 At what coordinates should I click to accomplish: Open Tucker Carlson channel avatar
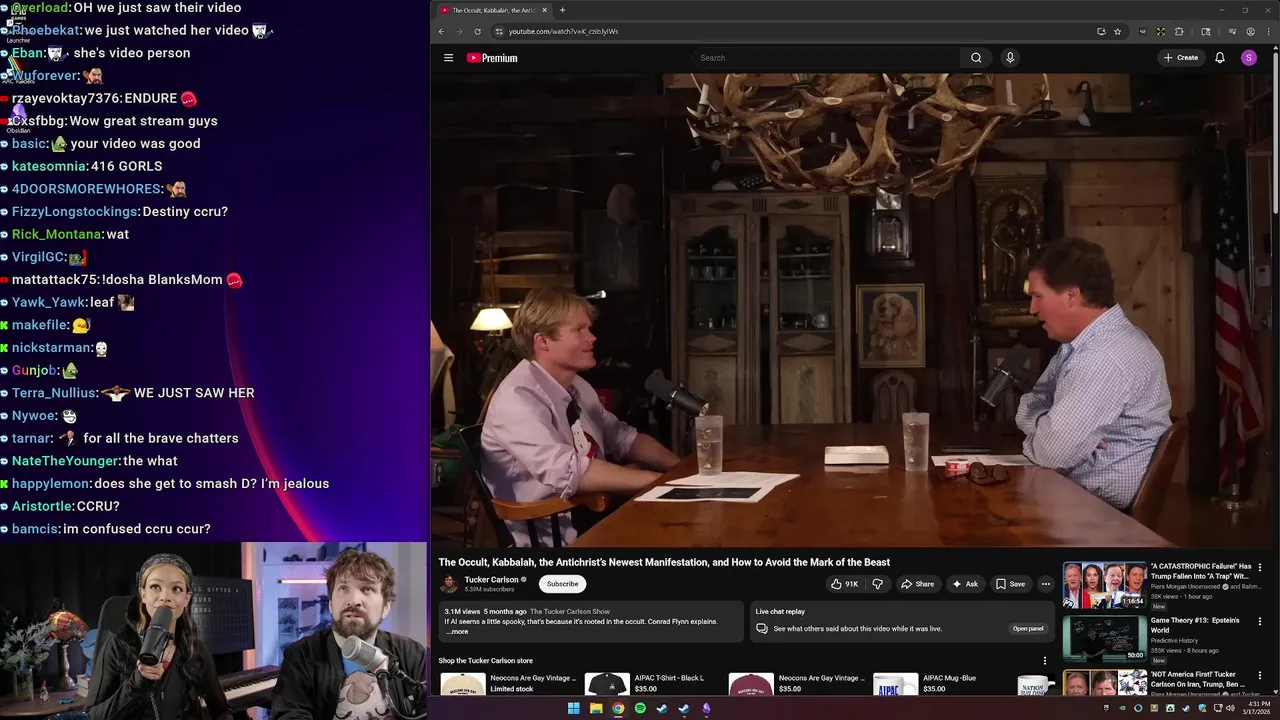[449, 584]
